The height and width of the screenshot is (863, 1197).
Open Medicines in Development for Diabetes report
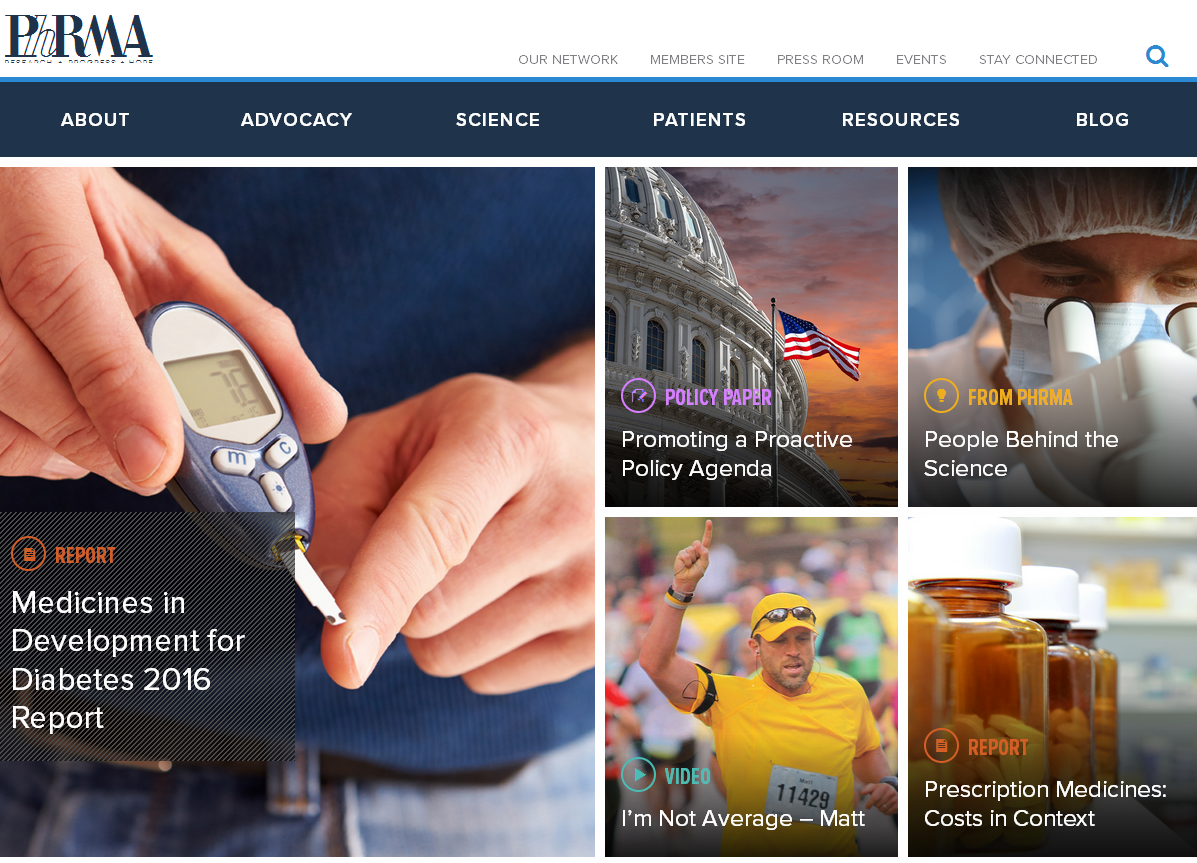point(128,660)
